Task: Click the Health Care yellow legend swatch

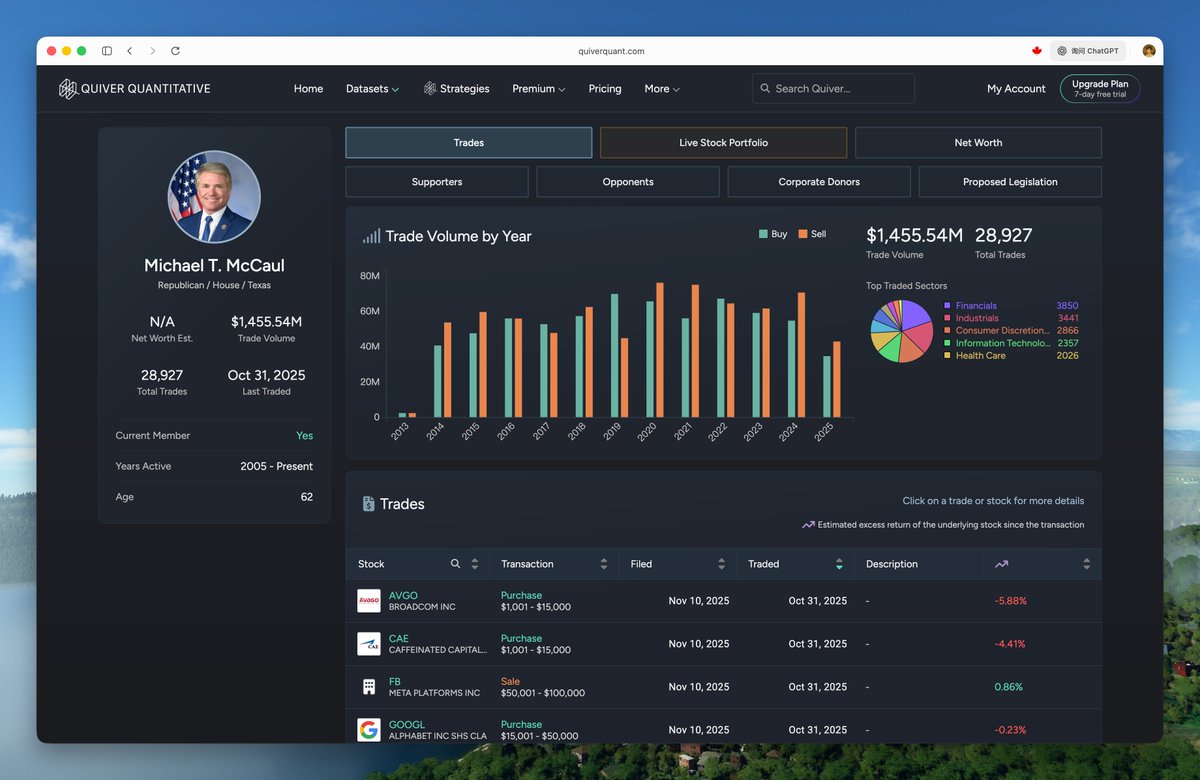Action: click(947, 356)
